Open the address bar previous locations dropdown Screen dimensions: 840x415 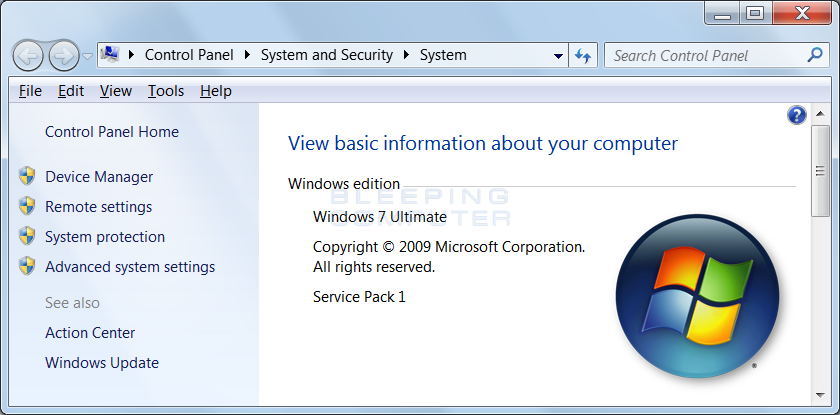tap(558, 55)
